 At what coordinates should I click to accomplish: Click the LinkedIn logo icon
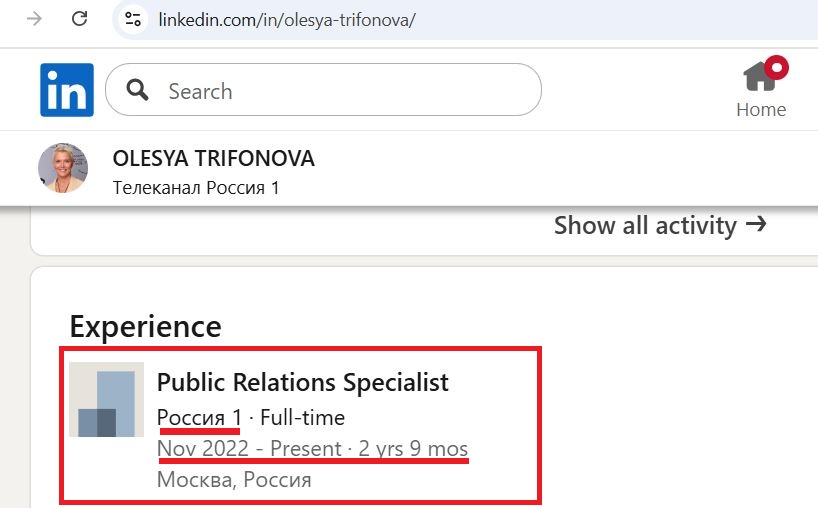tap(67, 90)
